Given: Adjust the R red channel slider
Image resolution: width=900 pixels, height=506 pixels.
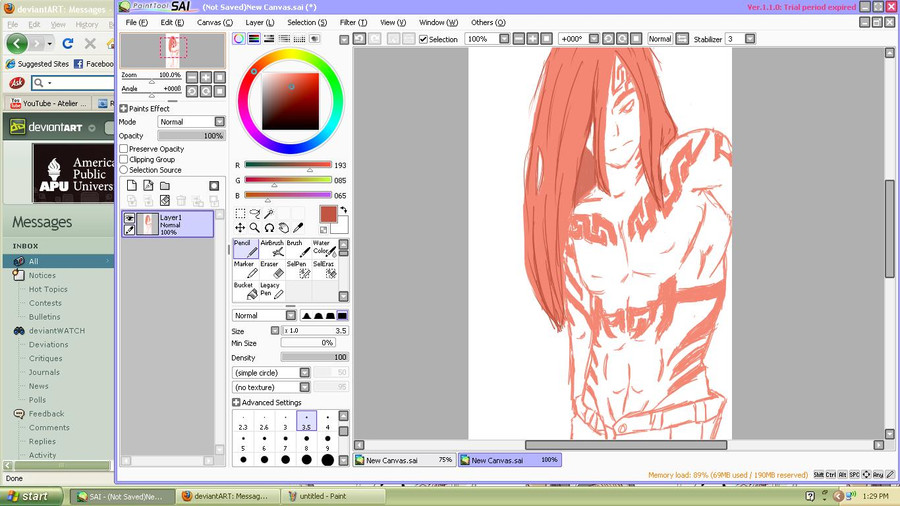Looking at the screenshot, I should coord(288,165).
